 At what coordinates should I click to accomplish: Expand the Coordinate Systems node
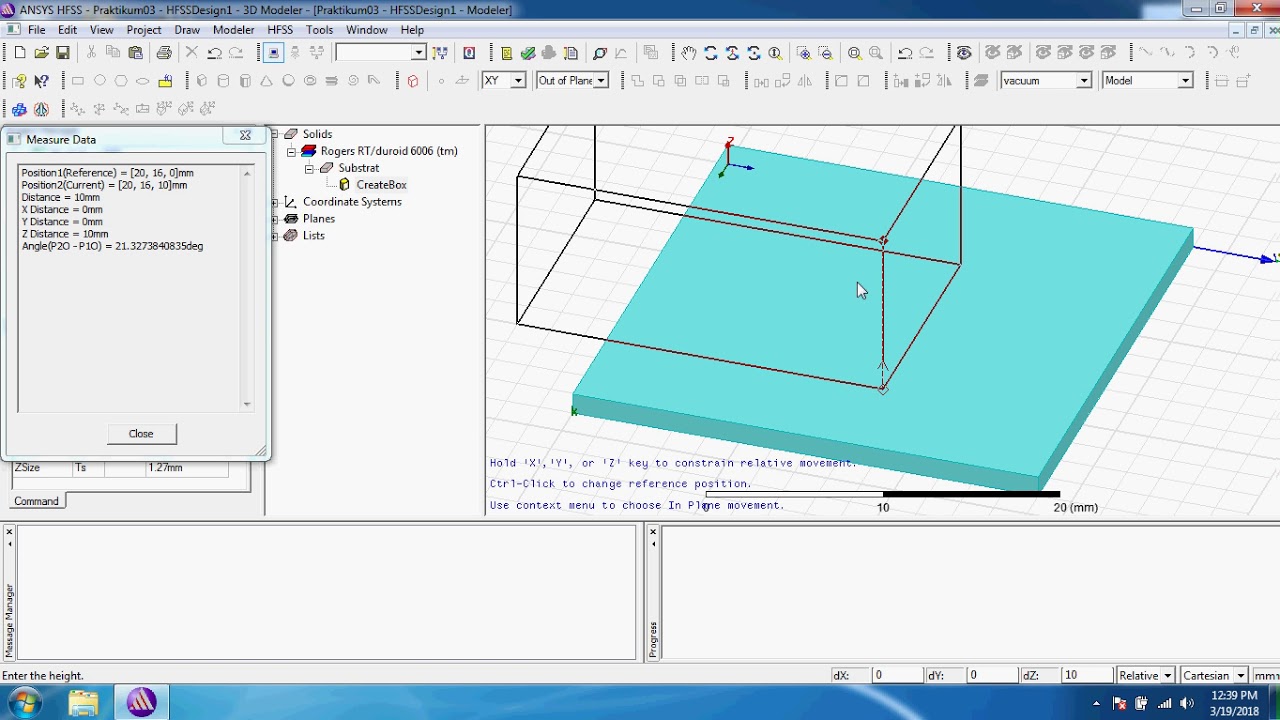(275, 202)
